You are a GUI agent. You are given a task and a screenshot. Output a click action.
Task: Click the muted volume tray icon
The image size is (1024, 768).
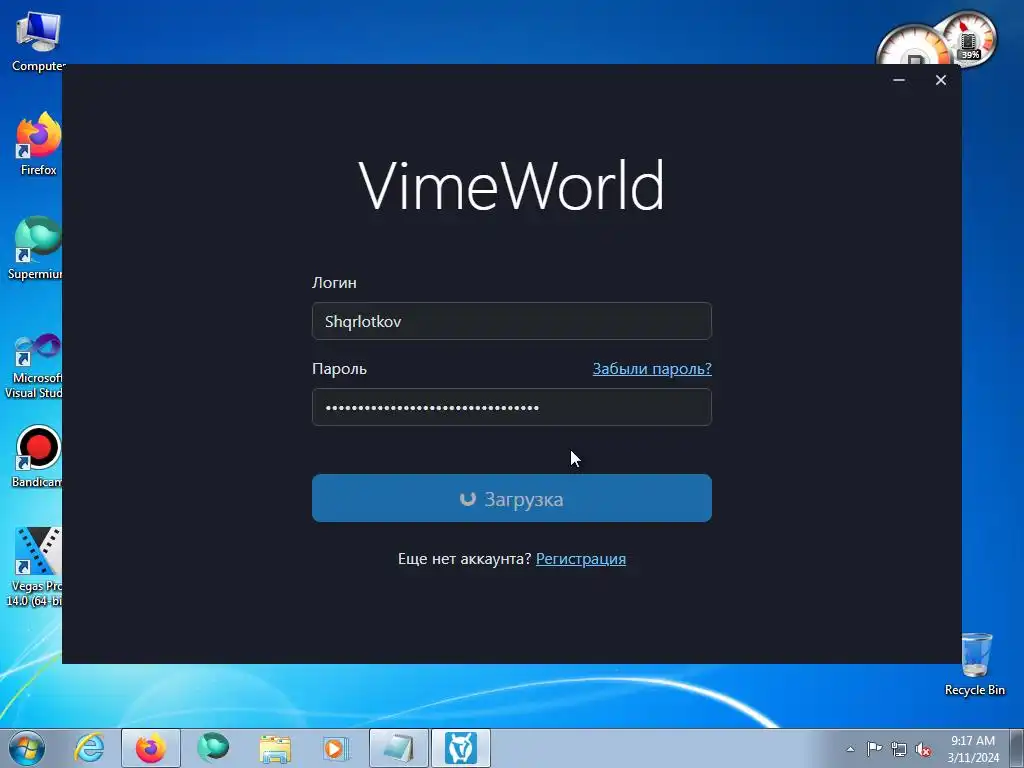click(x=923, y=749)
